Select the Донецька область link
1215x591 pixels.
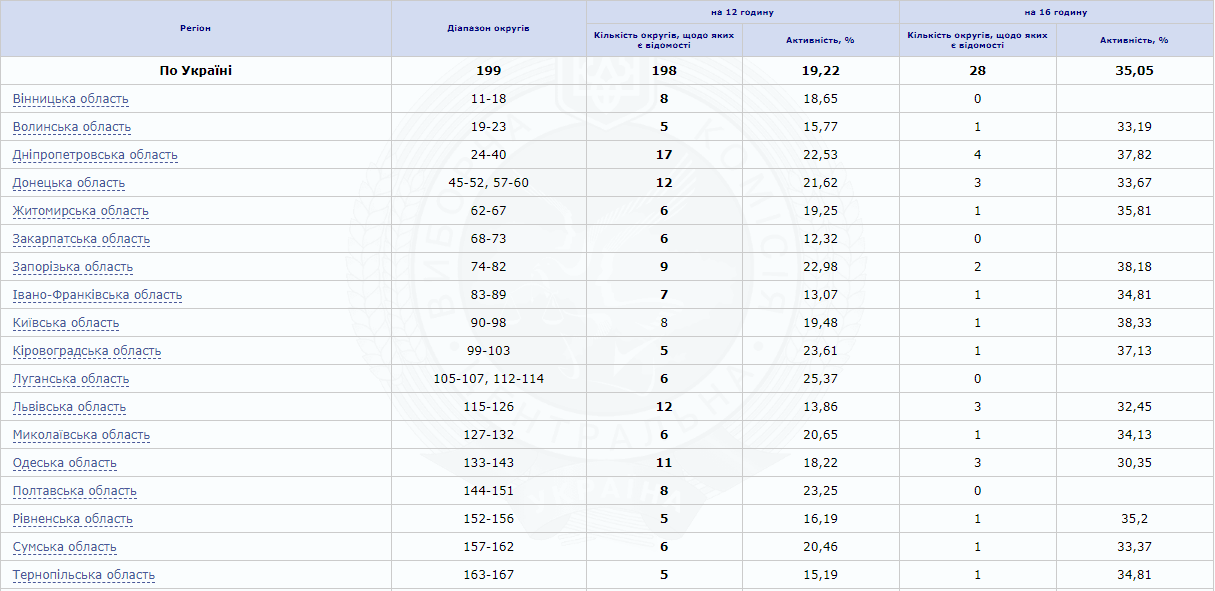coord(69,183)
